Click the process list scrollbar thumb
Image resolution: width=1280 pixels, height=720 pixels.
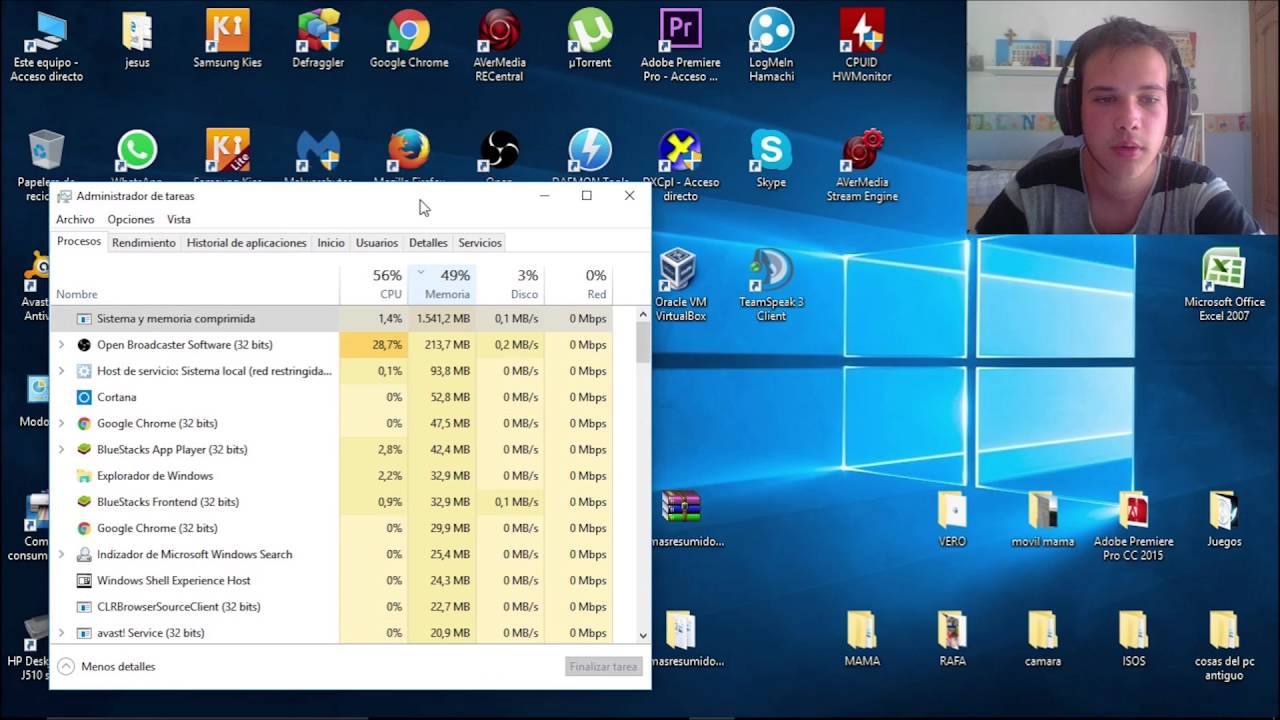[x=642, y=342]
